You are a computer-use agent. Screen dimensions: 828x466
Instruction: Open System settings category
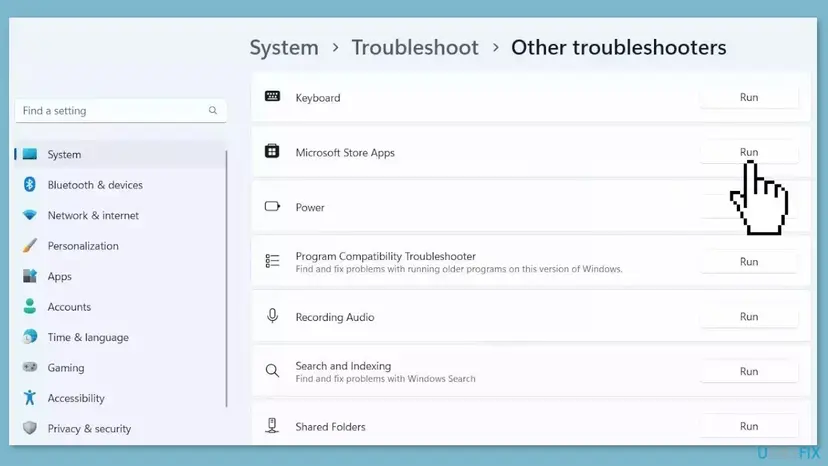(120, 154)
